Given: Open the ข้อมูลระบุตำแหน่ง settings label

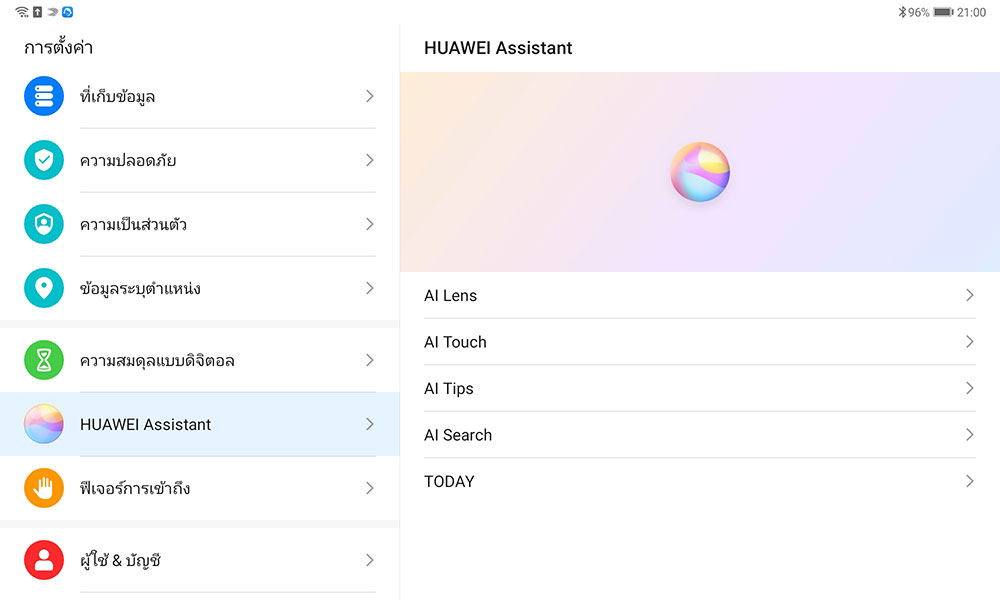Looking at the screenshot, I should (x=140, y=289).
